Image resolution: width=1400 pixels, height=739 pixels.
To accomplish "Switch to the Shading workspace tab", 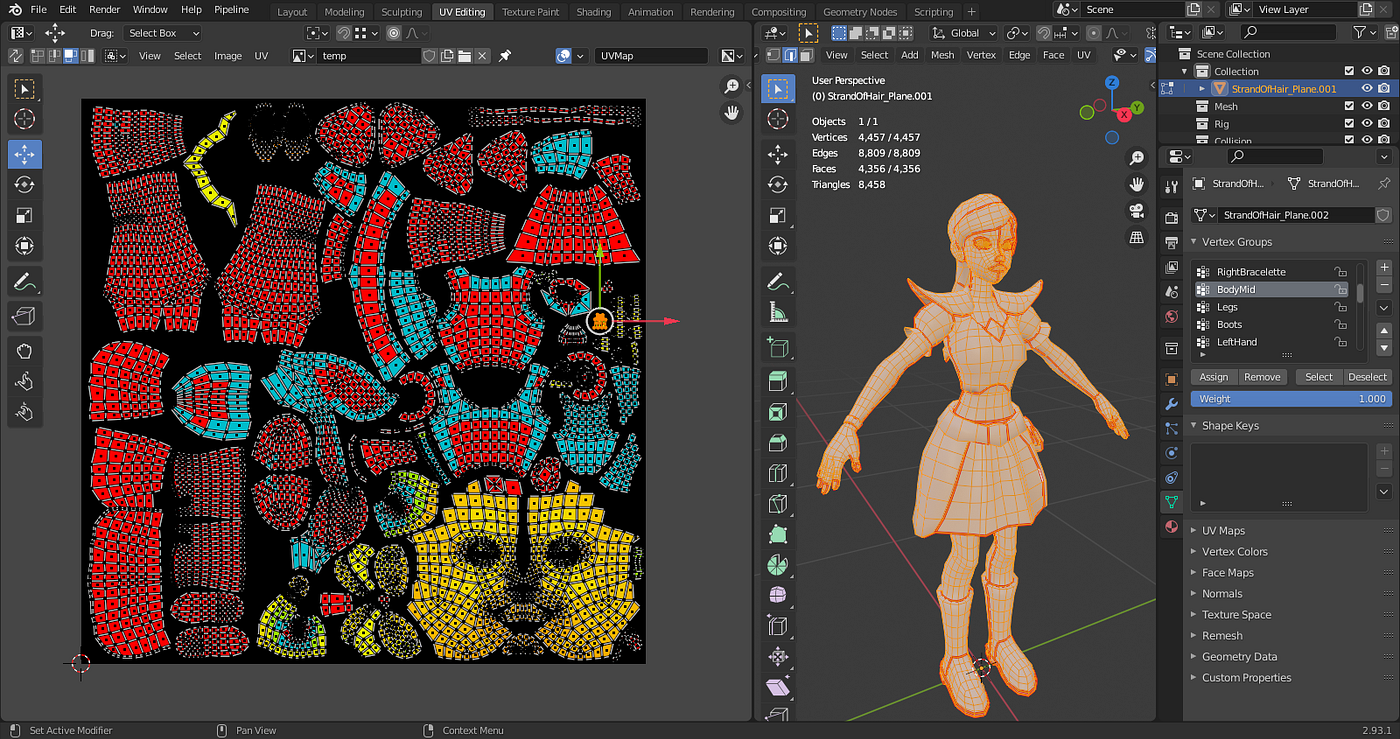I will tap(593, 12).
